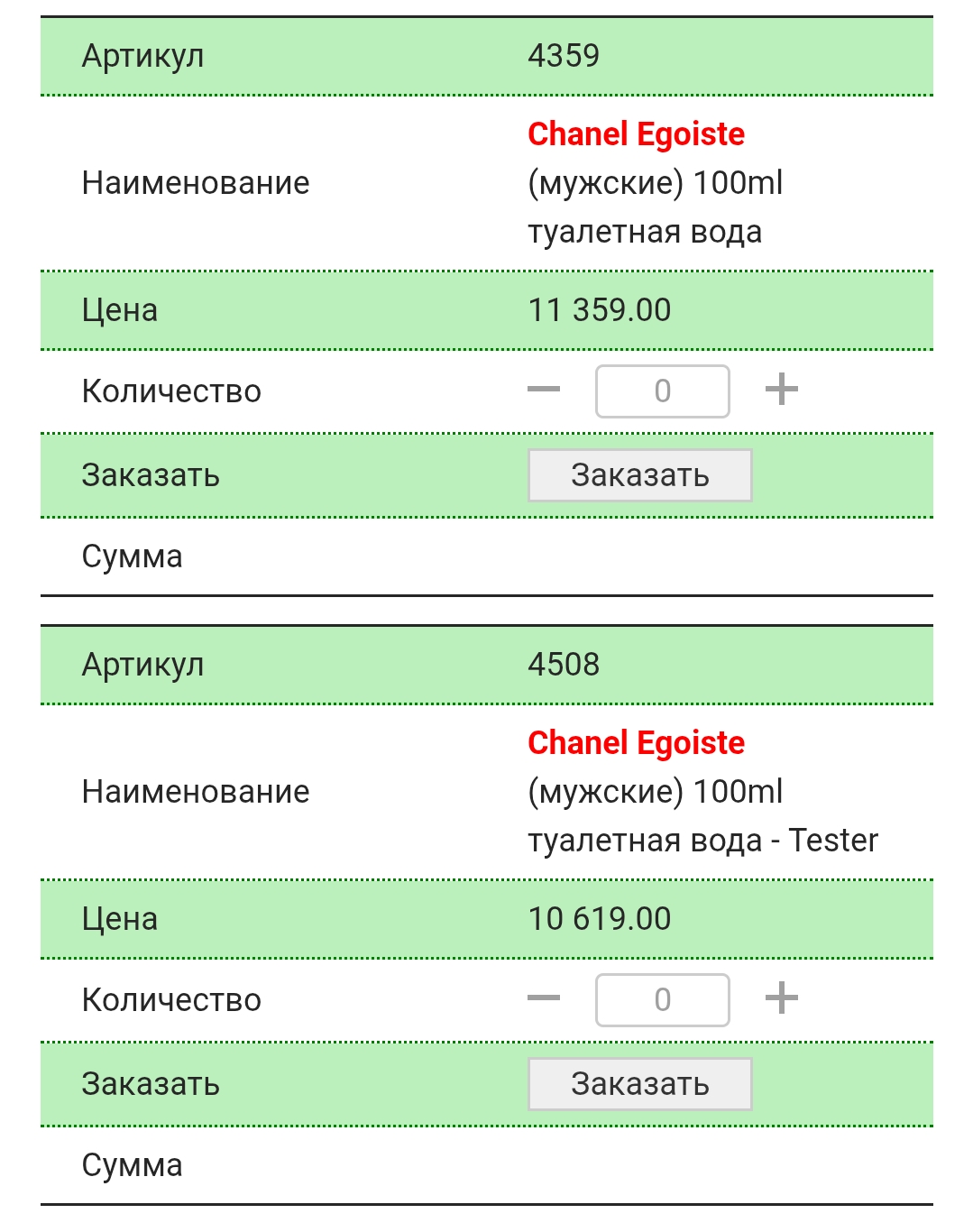Decrease quantity for the Tester product
The height and width of the screenshot is (1232, 973).
[544, 998]
